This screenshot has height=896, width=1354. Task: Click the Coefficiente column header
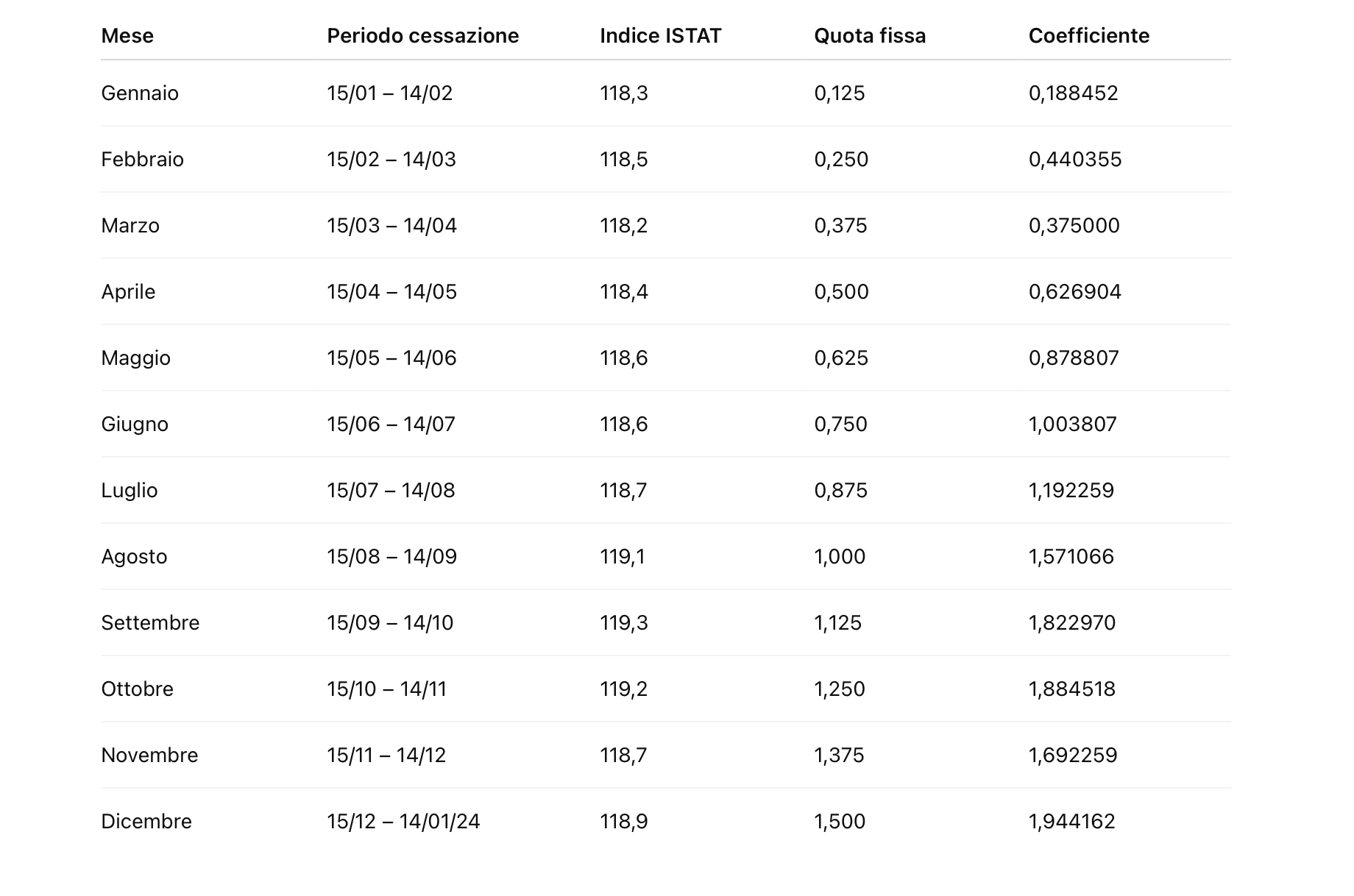tap(1088, 36)
